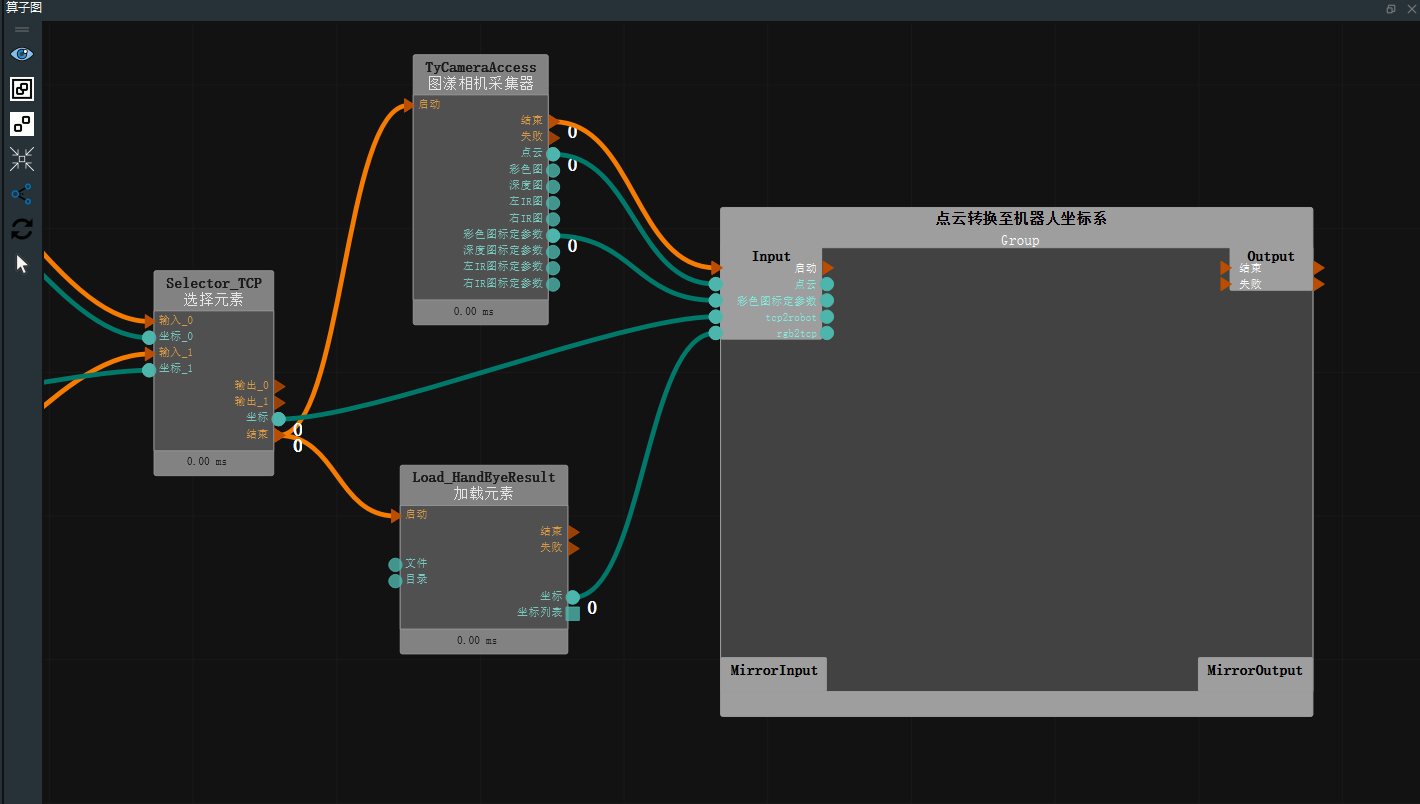The image size is (1420, 804).
Task: Click the 左IR图标定参数 output port
Action: [553, 268]
